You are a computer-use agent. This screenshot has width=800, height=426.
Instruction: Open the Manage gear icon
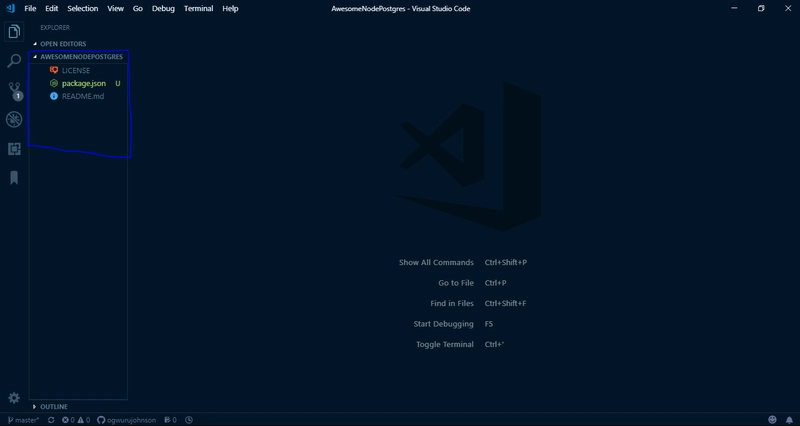point(14,398)
